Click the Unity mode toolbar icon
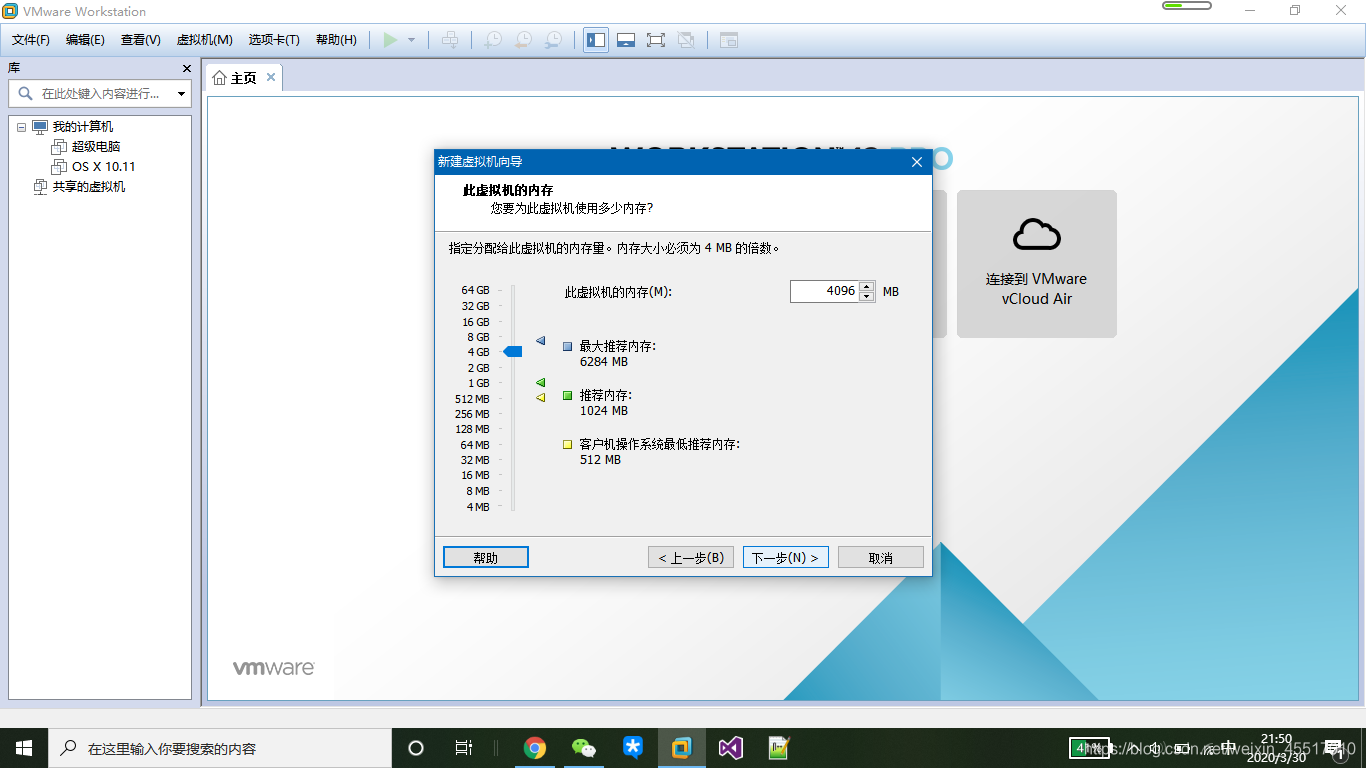The image size is (1366, 768). (686, 40)
